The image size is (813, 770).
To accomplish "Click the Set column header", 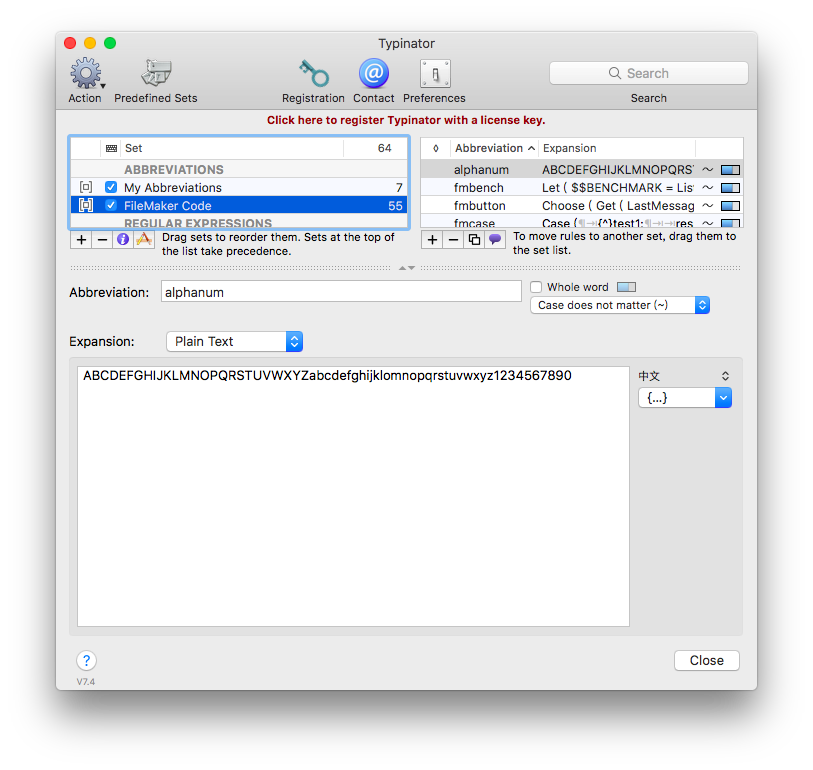I will (232, 148).
